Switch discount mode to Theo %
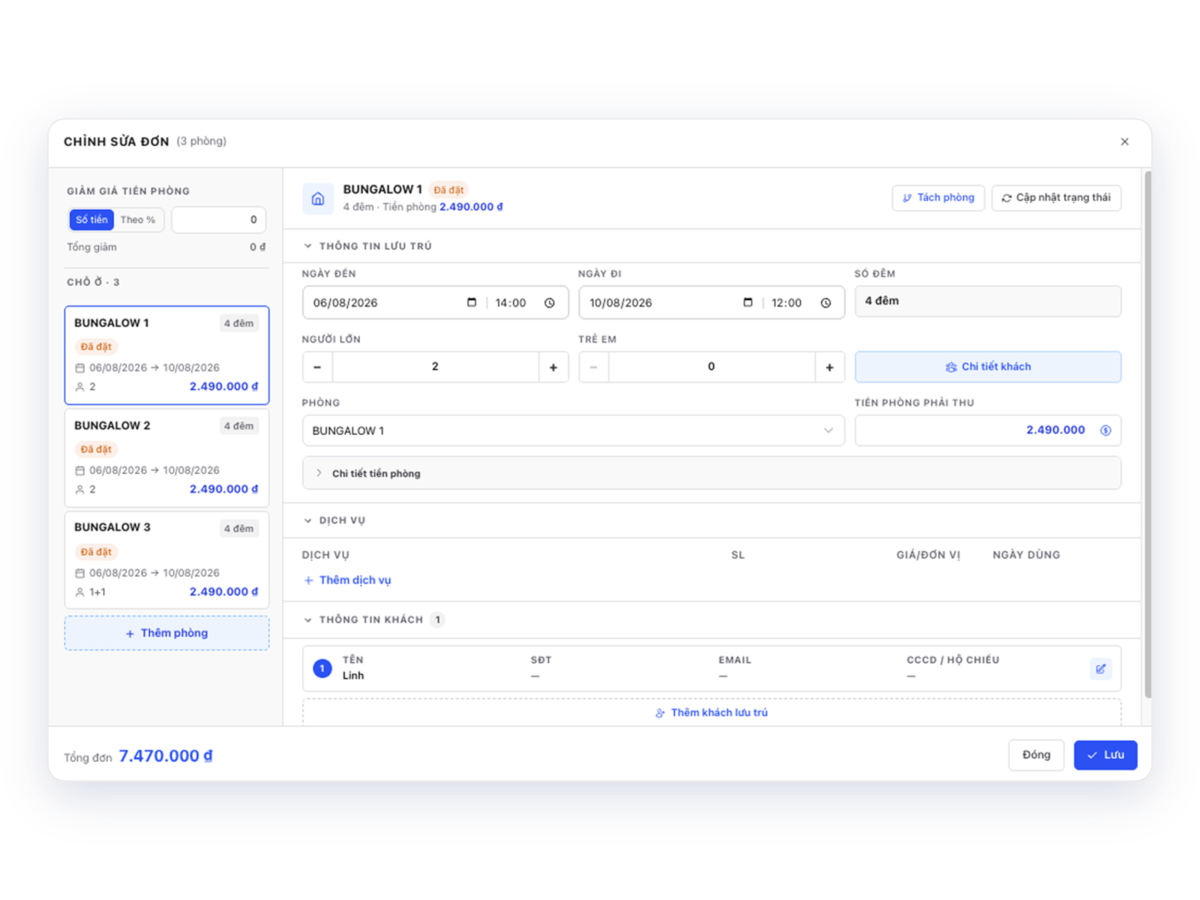Image resolution: width=1200 pixels, height=900 pixels. click(x=138, y=220)
